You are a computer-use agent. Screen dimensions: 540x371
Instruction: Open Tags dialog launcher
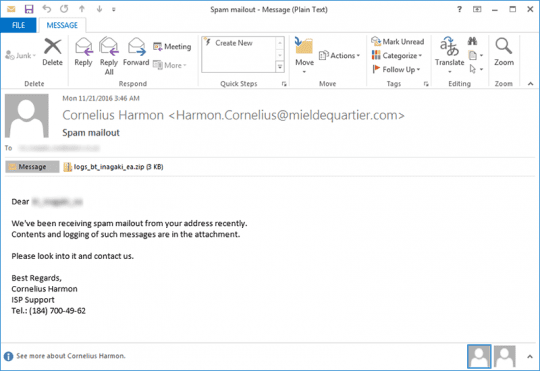click(x=426, y=84)
